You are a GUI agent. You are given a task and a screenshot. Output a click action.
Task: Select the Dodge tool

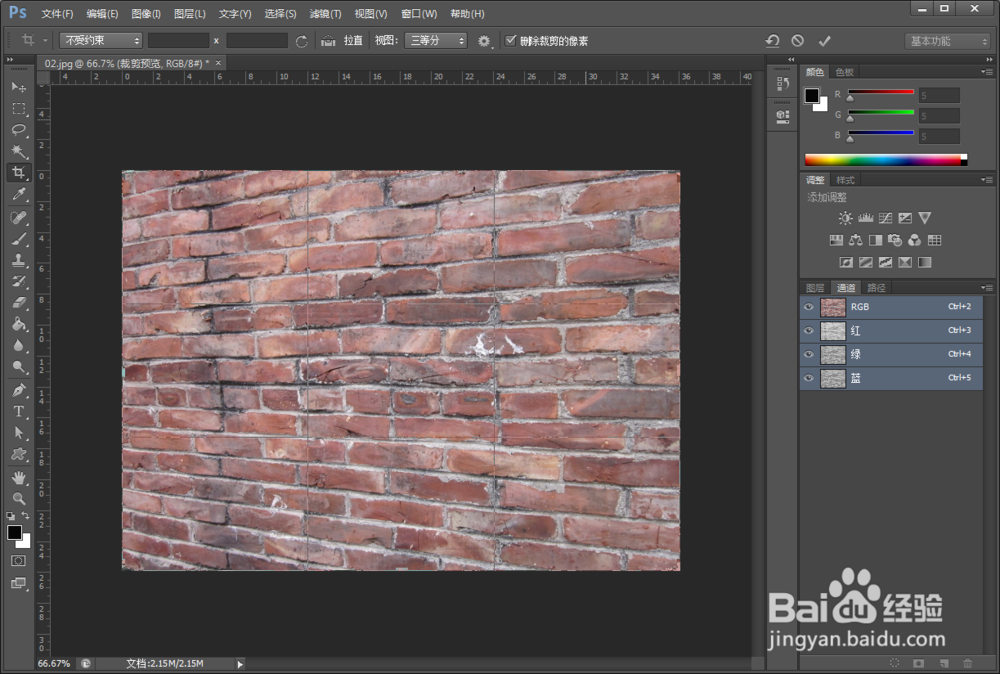[18, 367]
